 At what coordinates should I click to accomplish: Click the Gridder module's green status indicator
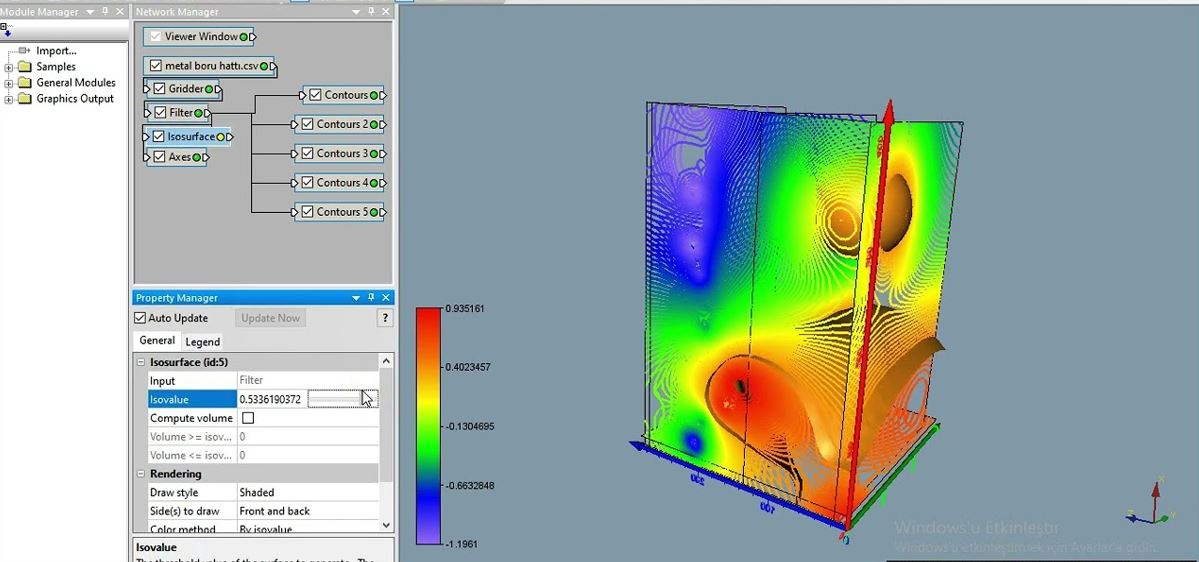(210, 89)
